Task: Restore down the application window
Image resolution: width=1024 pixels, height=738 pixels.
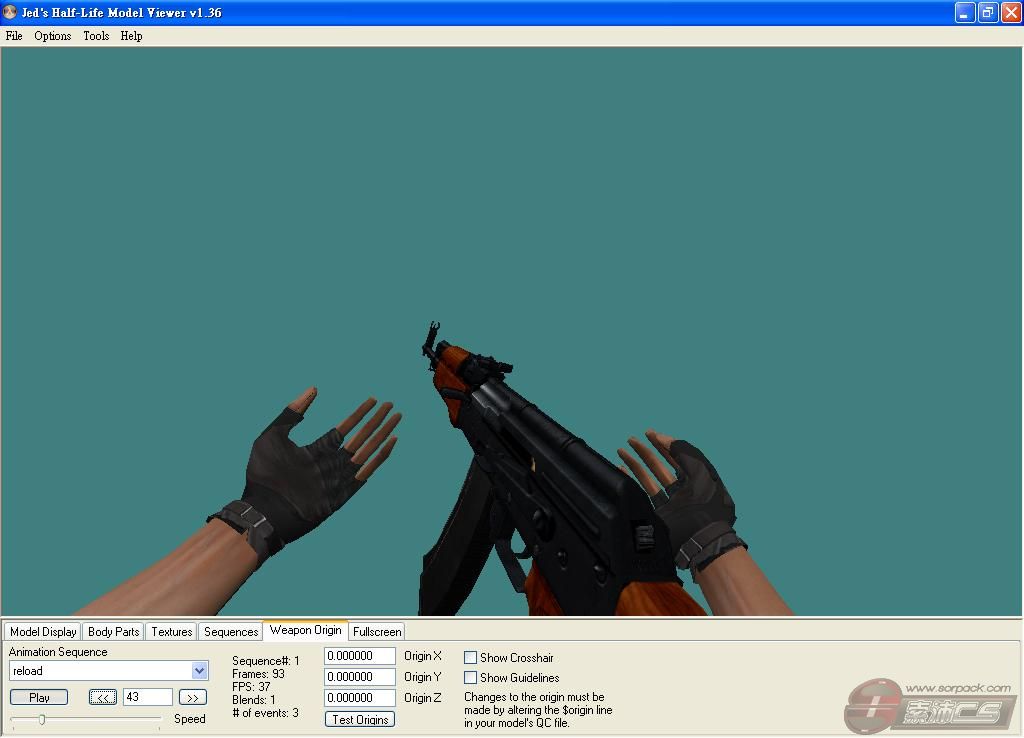Action: (x=988, y=13)
